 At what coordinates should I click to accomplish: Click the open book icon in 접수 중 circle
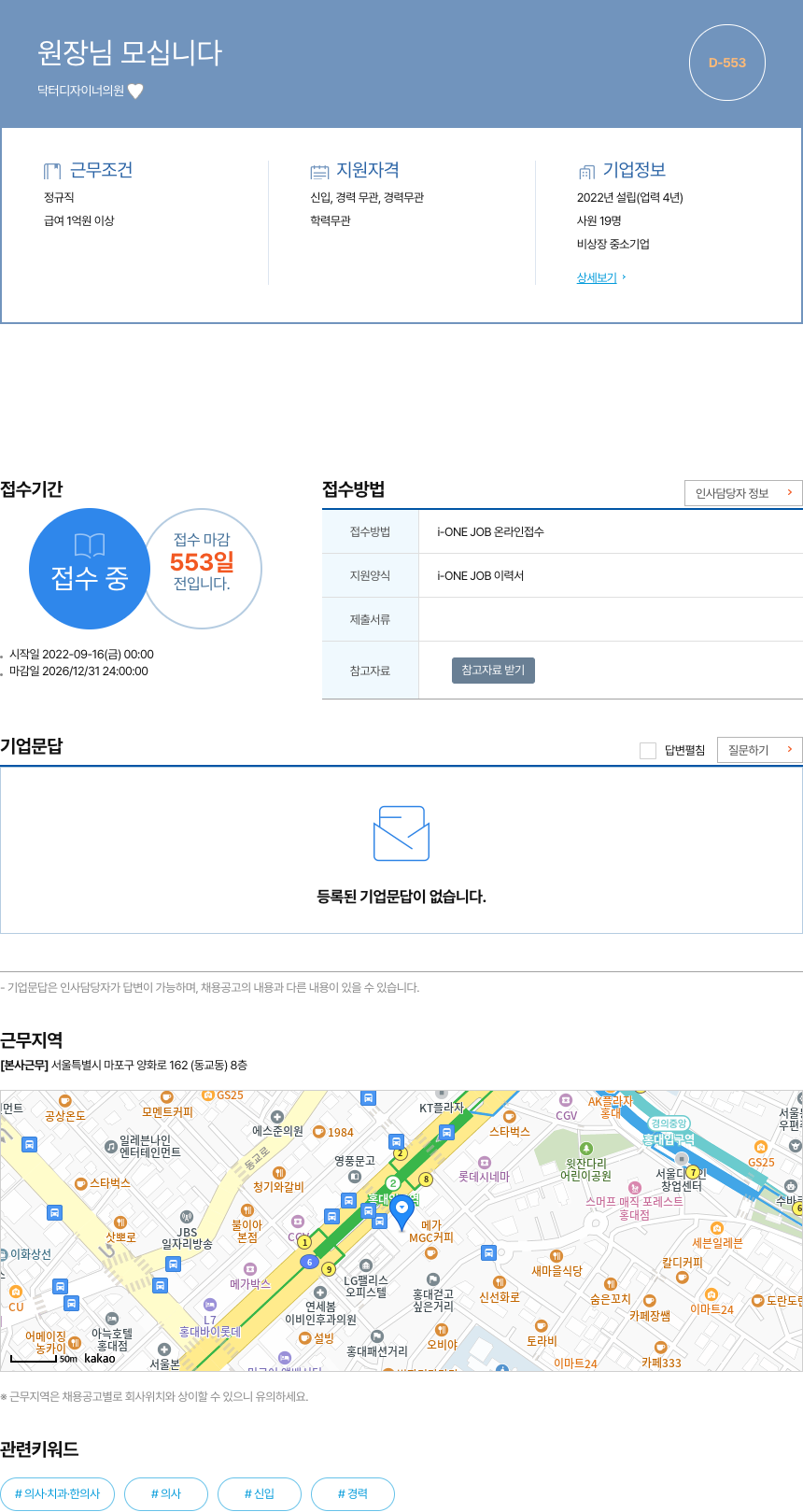click(x=90, y=545)
